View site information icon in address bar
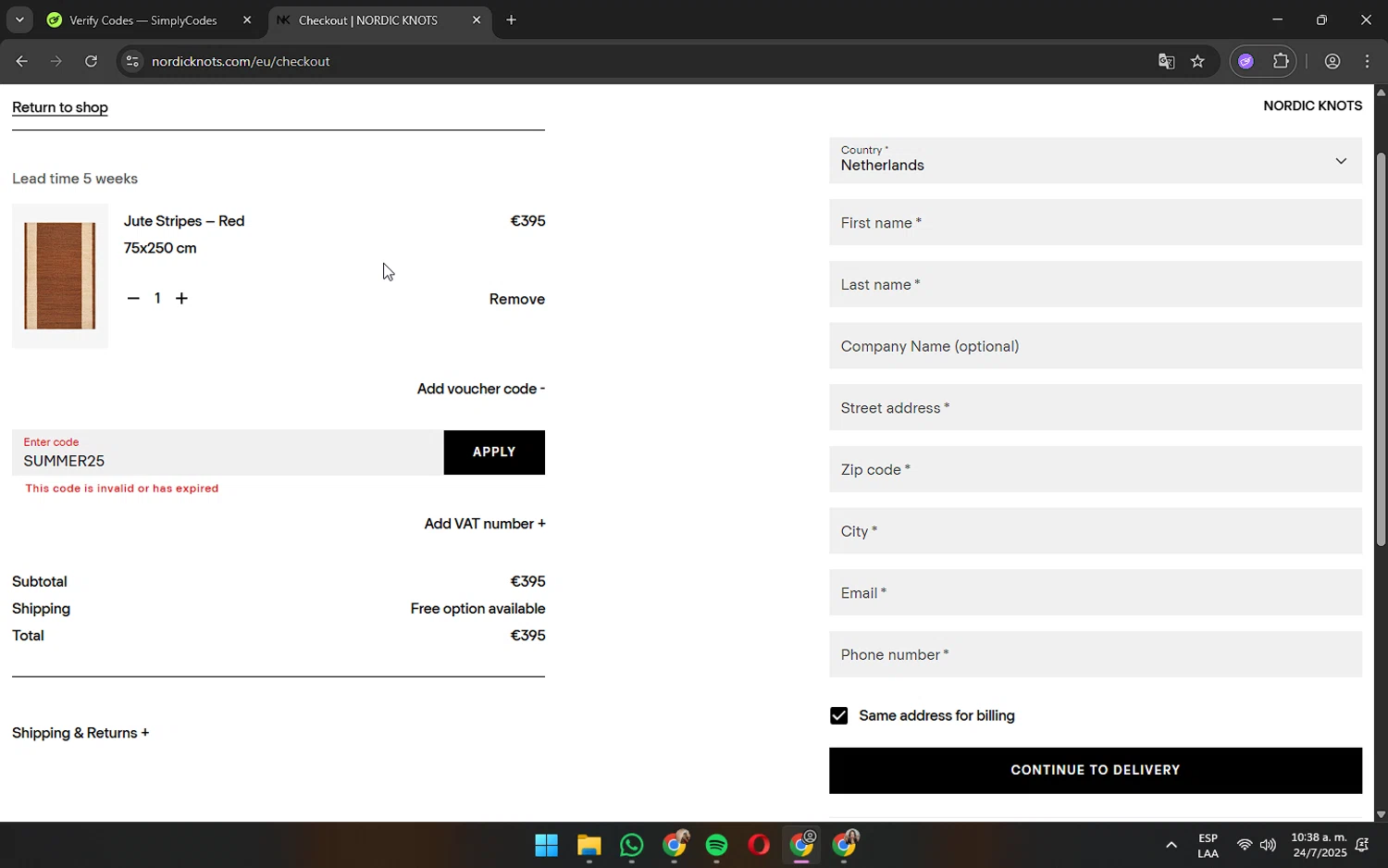Viewport: 1388px width, 868px height. click(x=132, y=61)
